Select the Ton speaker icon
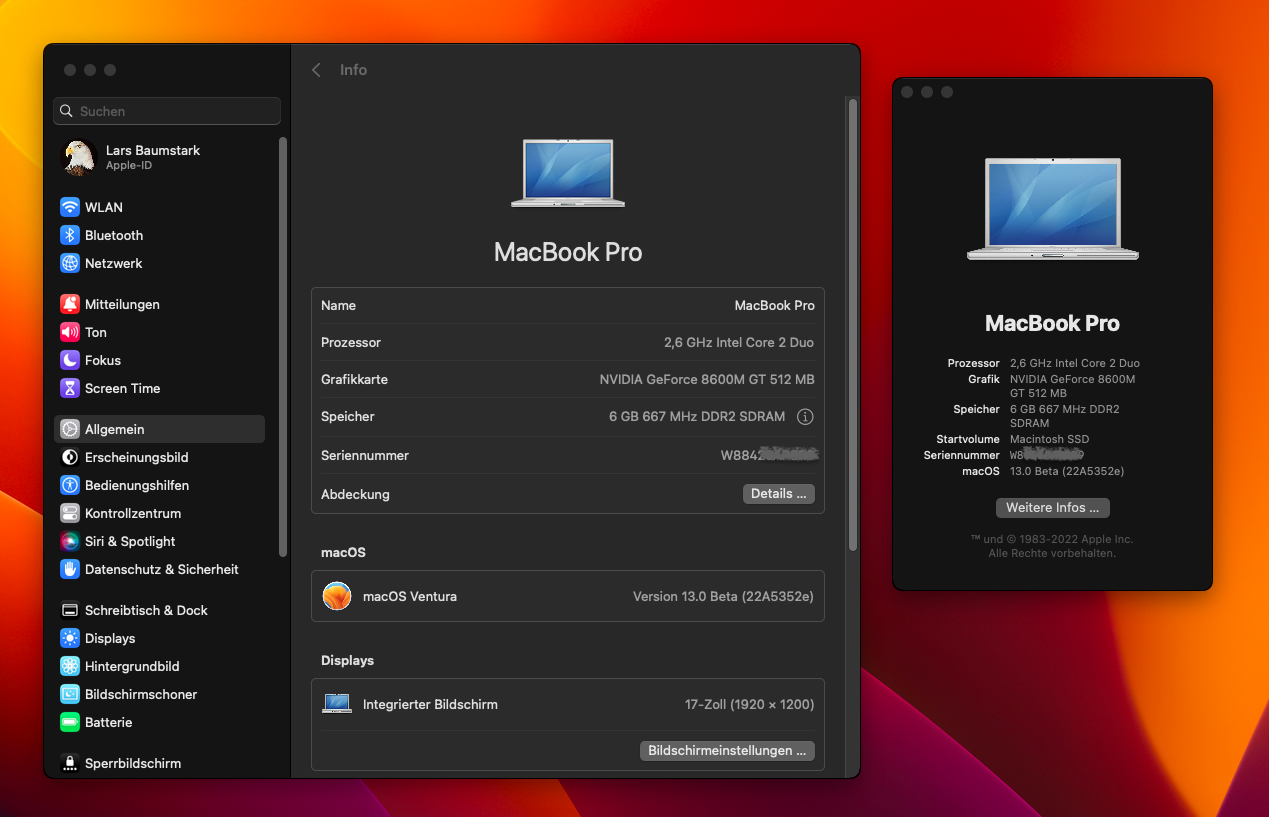This screenshot has height=817, width=1269. point(70,332)
